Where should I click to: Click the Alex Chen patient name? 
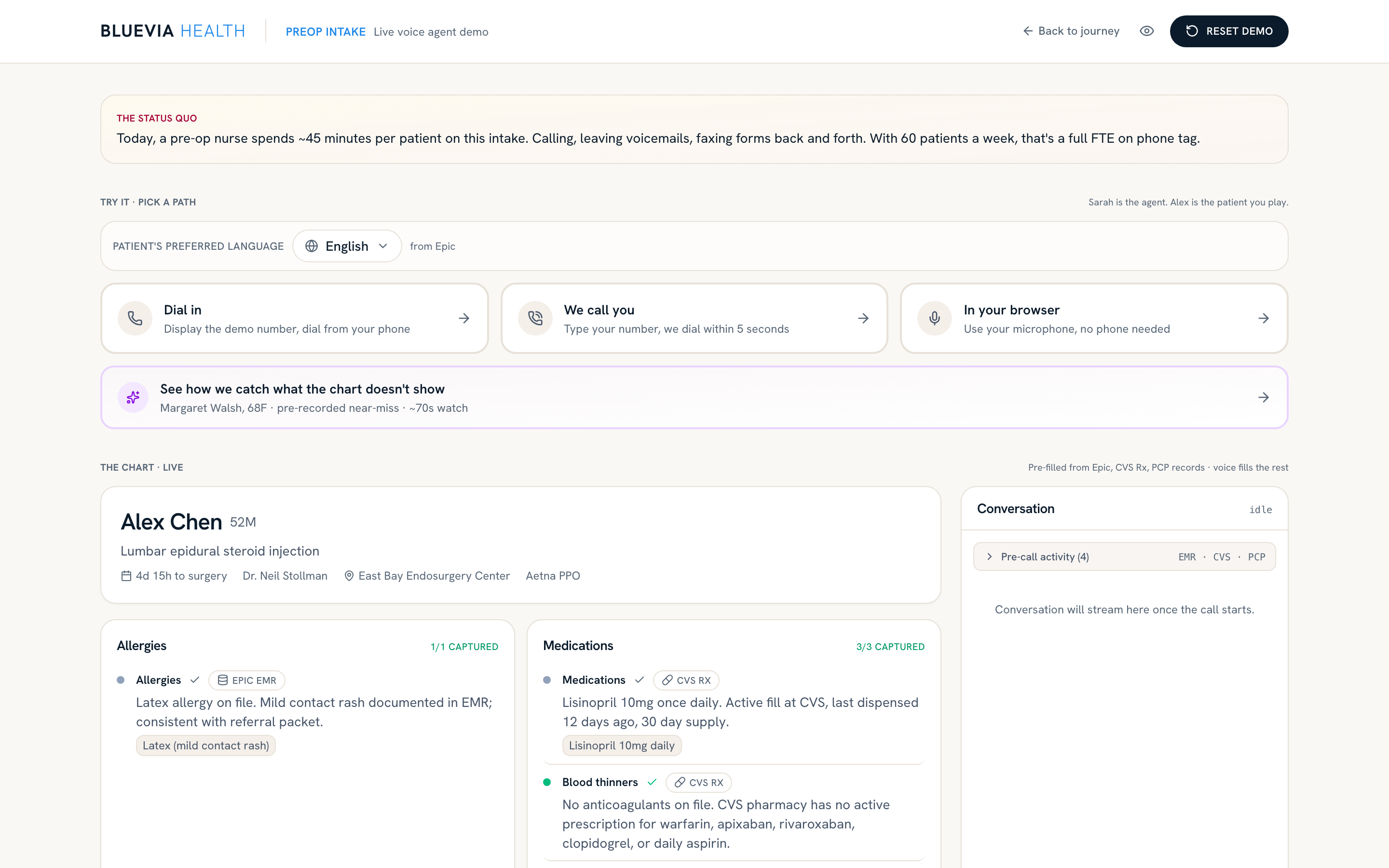[x=171, y=522]
